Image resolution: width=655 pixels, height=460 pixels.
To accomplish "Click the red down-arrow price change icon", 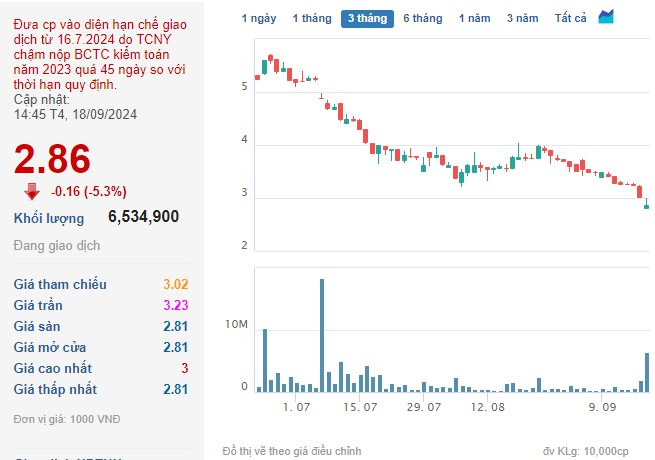I will click(x=32, y=191).
